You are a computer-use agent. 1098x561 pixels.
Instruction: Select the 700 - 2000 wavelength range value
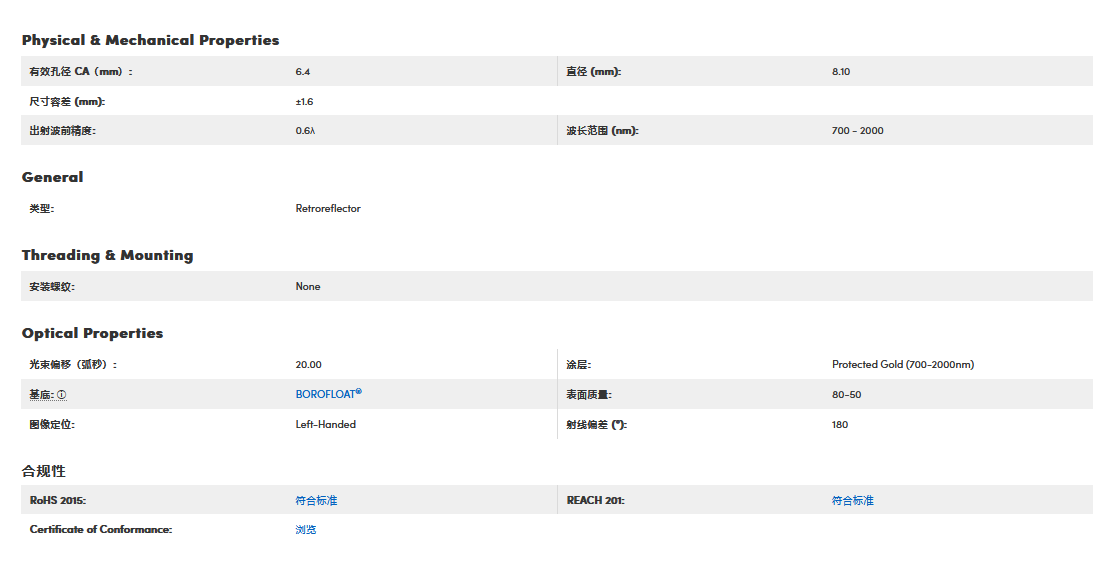(857, 130)
